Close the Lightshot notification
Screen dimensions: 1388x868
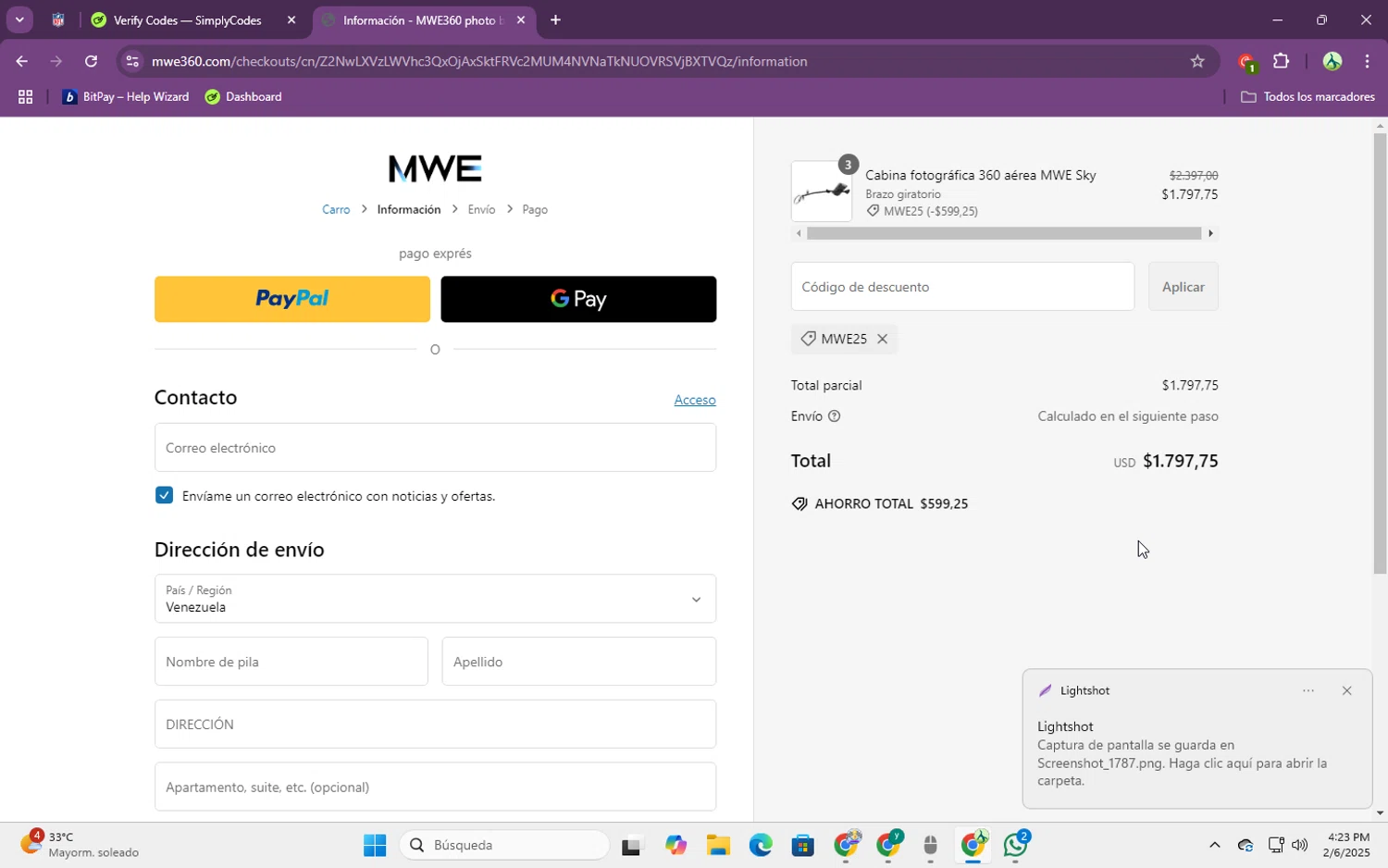[x=1347, y=691]
